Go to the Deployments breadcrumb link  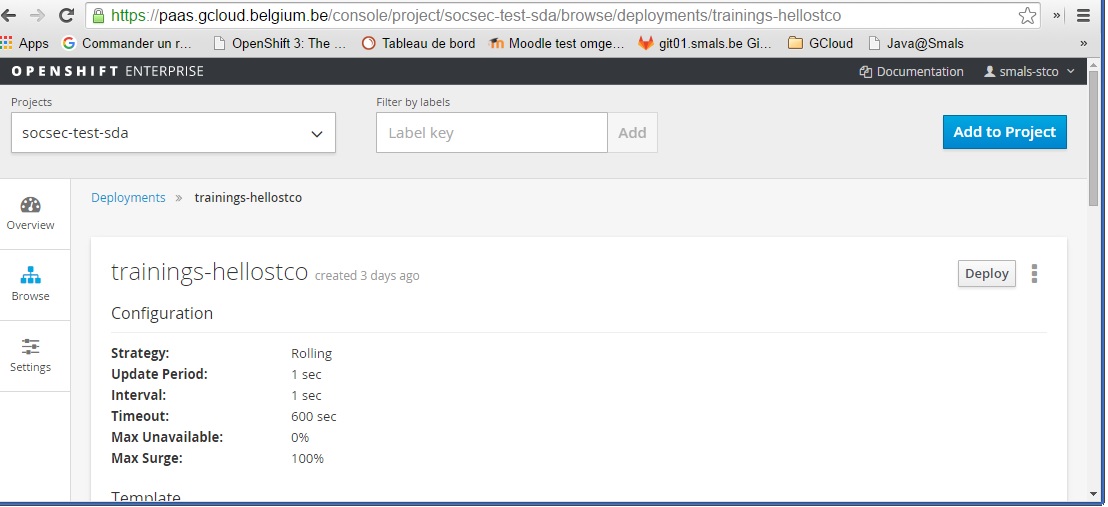tap(128, 198)
